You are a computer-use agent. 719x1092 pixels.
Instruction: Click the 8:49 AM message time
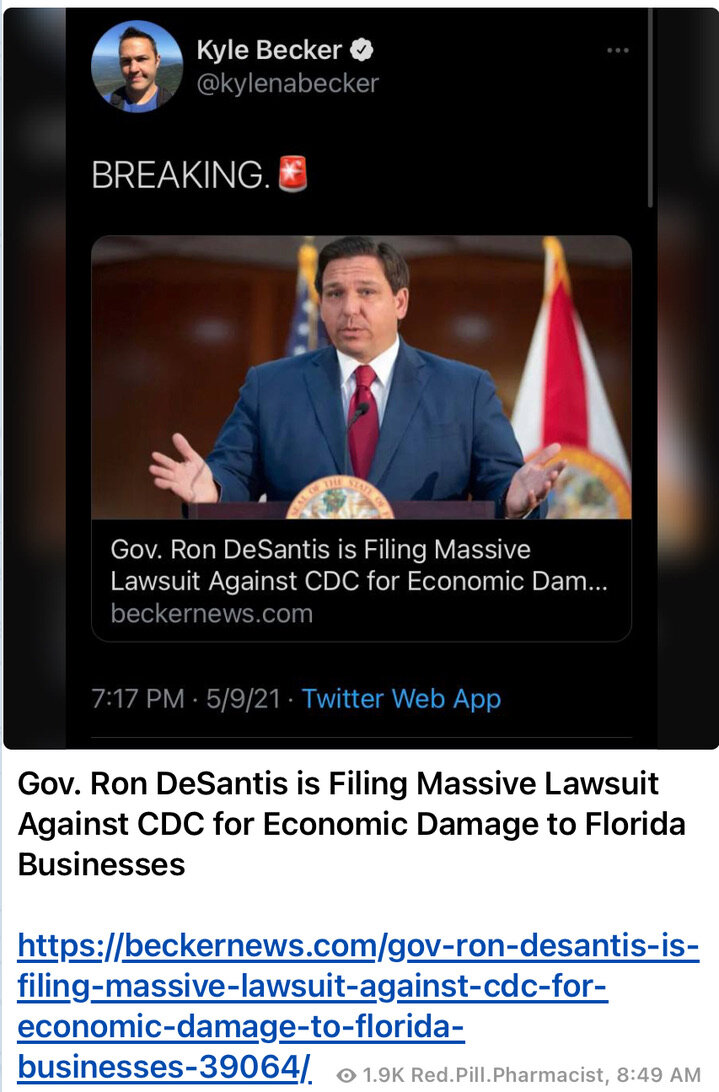point(658,1075)
